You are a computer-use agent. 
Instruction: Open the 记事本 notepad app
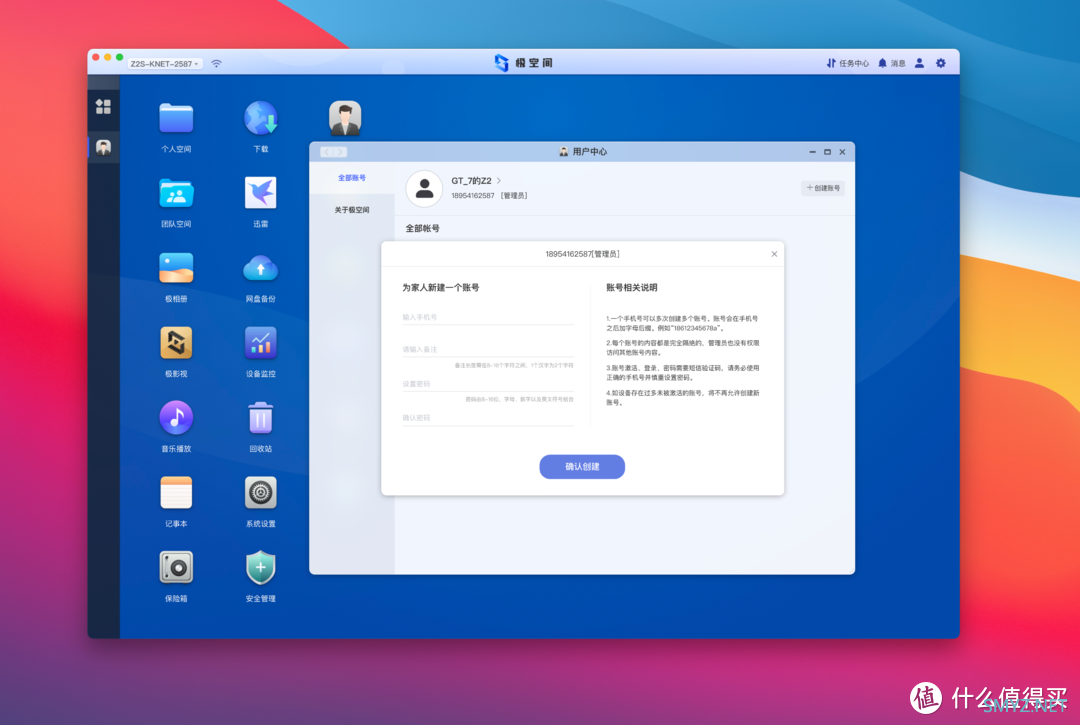coord(176,492)
